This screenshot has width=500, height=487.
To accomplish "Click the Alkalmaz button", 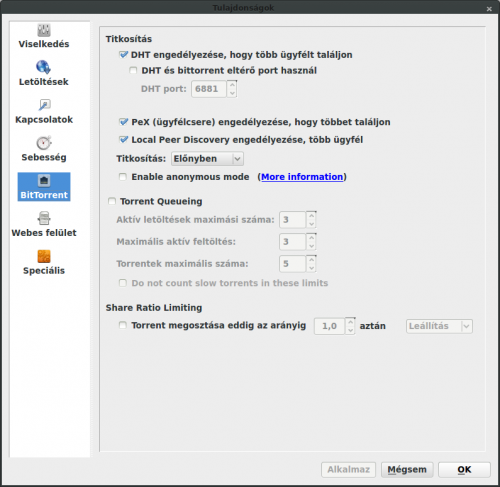I will 348,470.
